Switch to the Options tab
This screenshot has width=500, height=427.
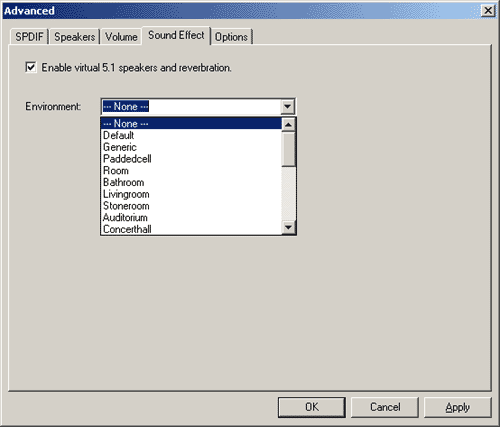pos(231,37)
